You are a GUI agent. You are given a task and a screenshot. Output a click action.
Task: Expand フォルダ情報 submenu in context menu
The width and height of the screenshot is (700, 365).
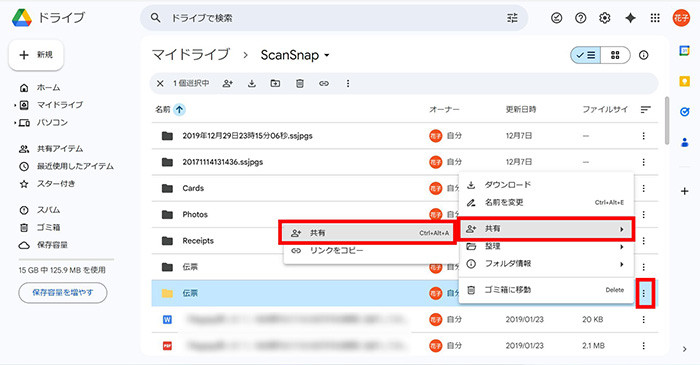coord(546,264)
